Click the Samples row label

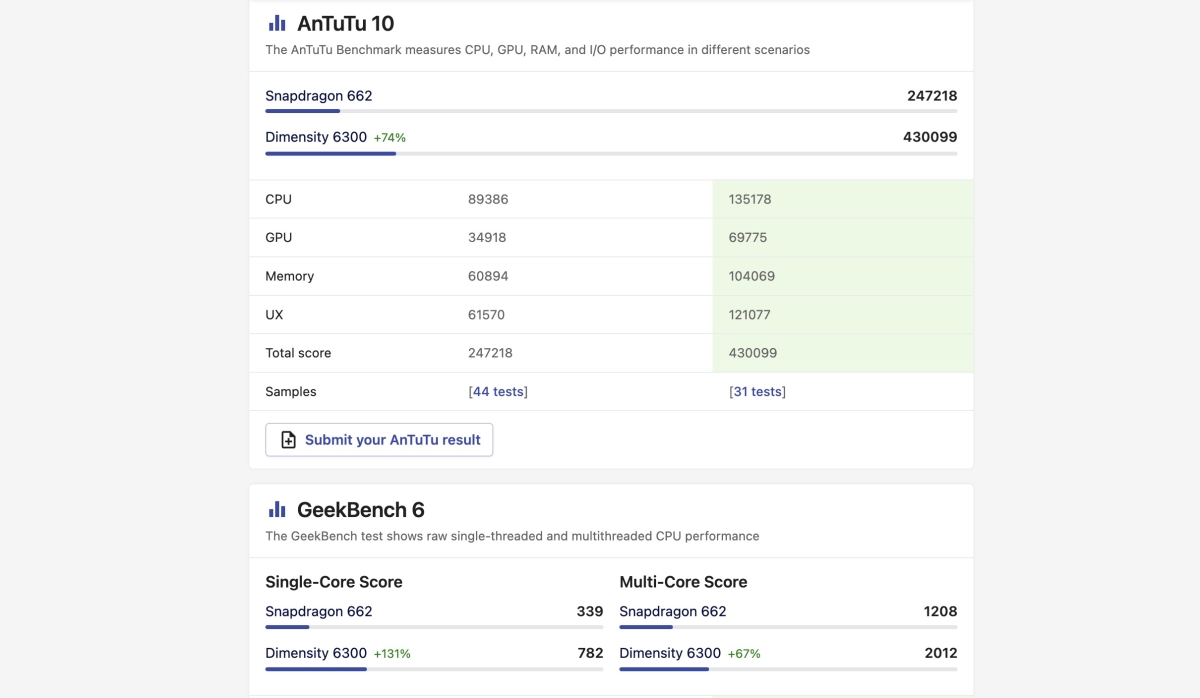click(x=291, y=392)
